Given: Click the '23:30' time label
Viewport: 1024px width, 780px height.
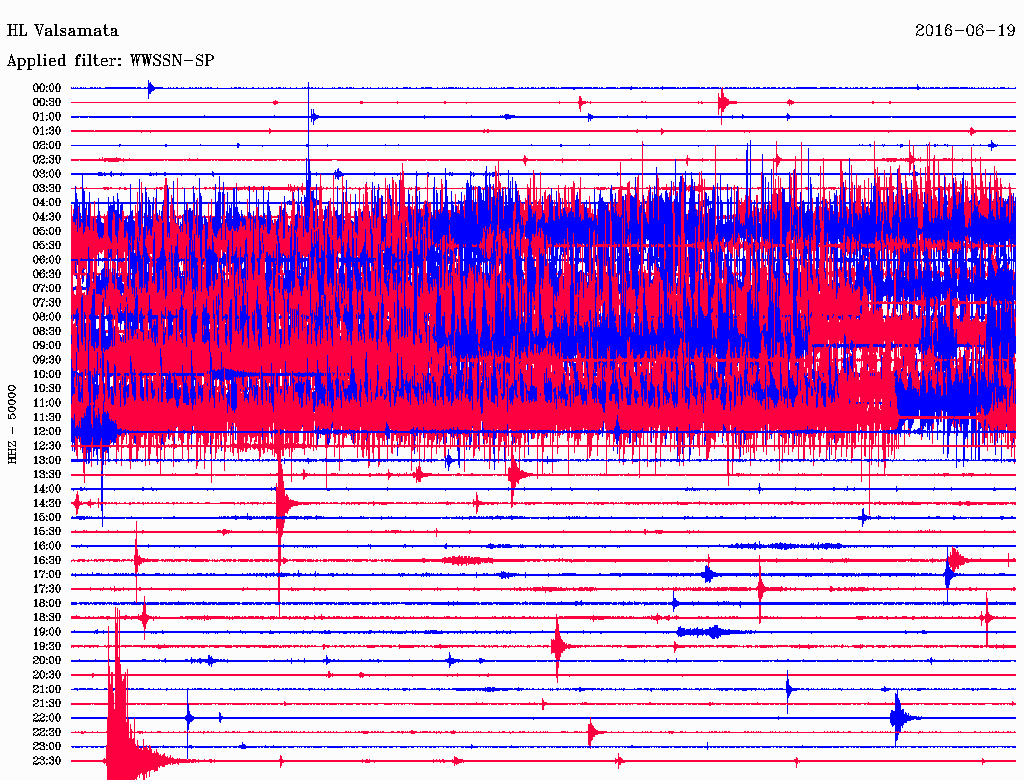Looking at the screenshot, I should [x=47, y=761].
